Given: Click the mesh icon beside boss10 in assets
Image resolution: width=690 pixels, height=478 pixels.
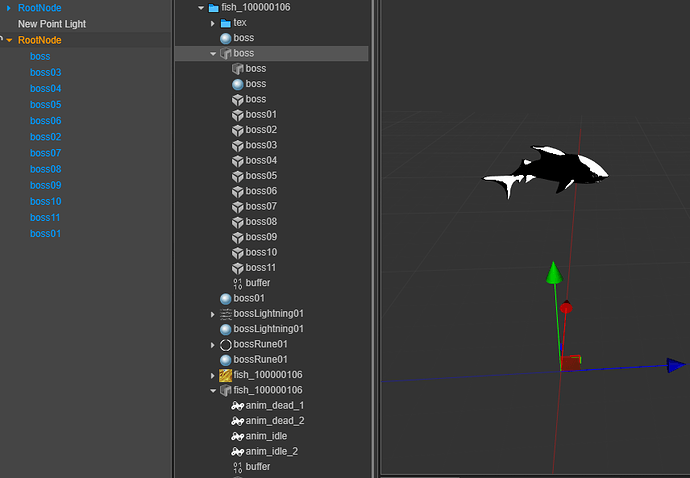Looking at the screenshot, I should pos(238,253).
